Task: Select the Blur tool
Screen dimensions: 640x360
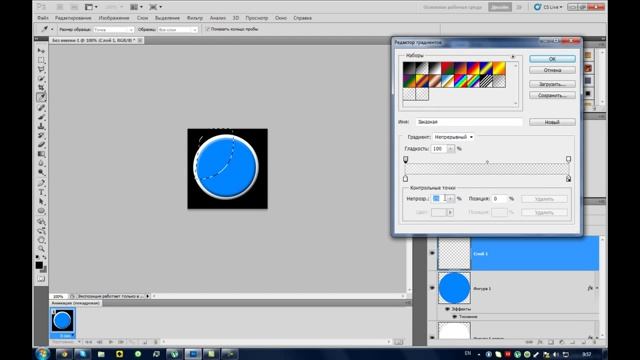Action: tap(41, 163)
